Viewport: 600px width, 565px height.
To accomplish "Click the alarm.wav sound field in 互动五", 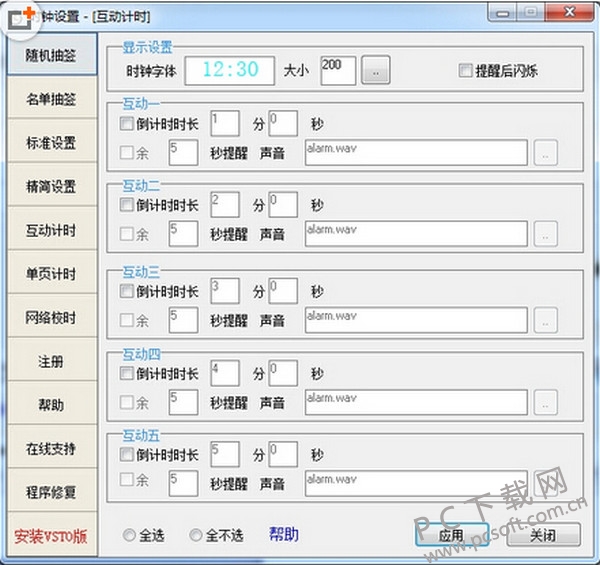I will point(416,484).
